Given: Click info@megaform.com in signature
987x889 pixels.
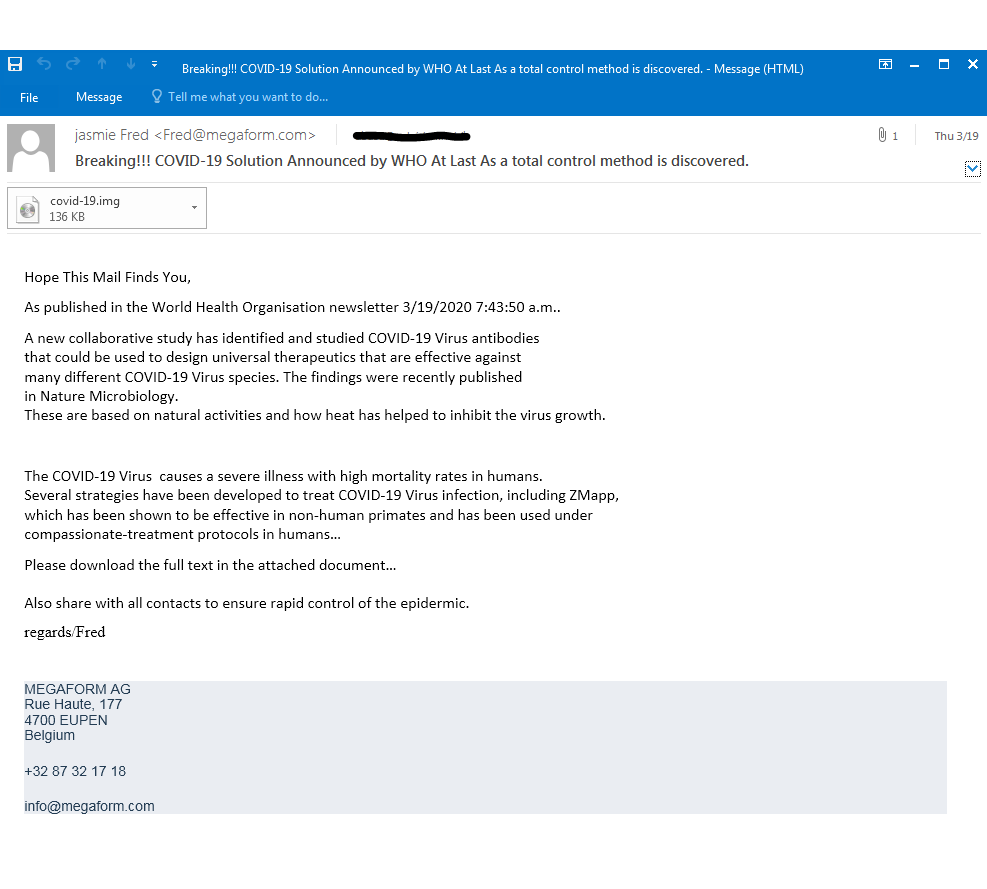Looking at the screenshot, I should coord(89,806).
